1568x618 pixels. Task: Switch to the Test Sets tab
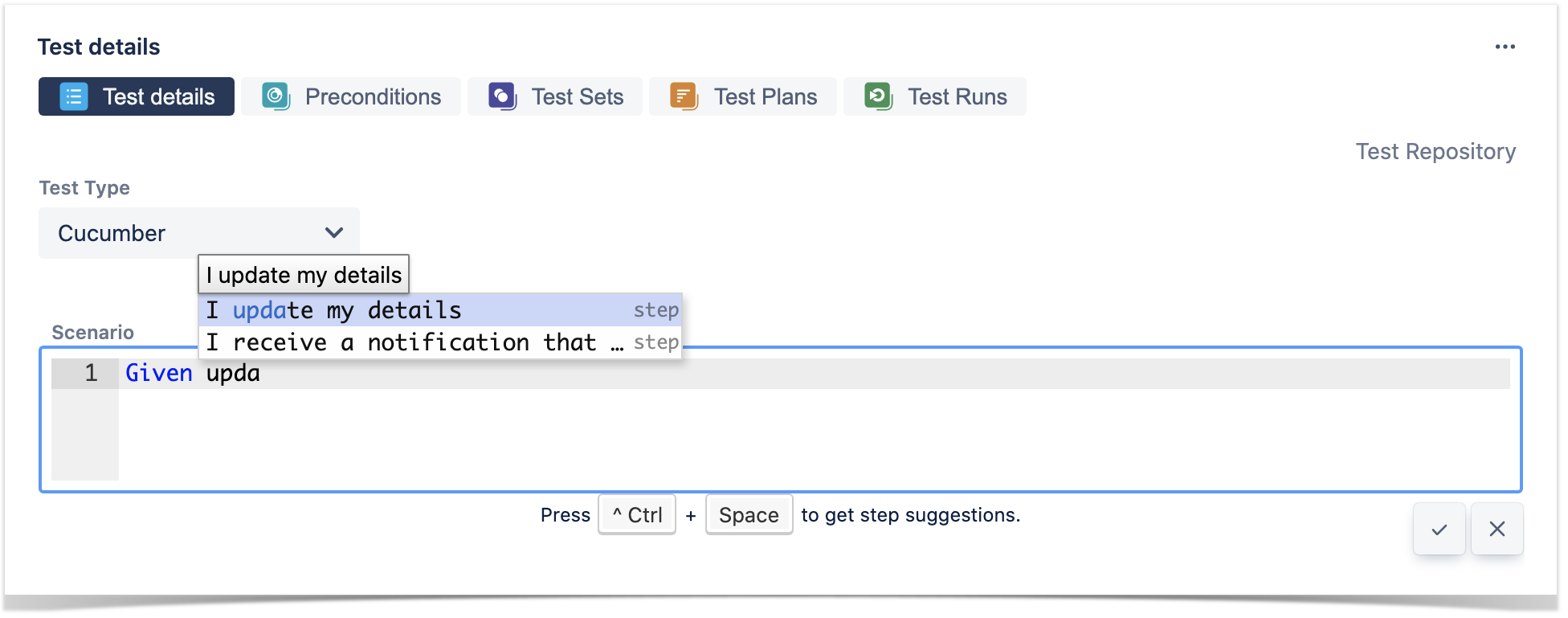pyautogui.click(x=555, y=96)
